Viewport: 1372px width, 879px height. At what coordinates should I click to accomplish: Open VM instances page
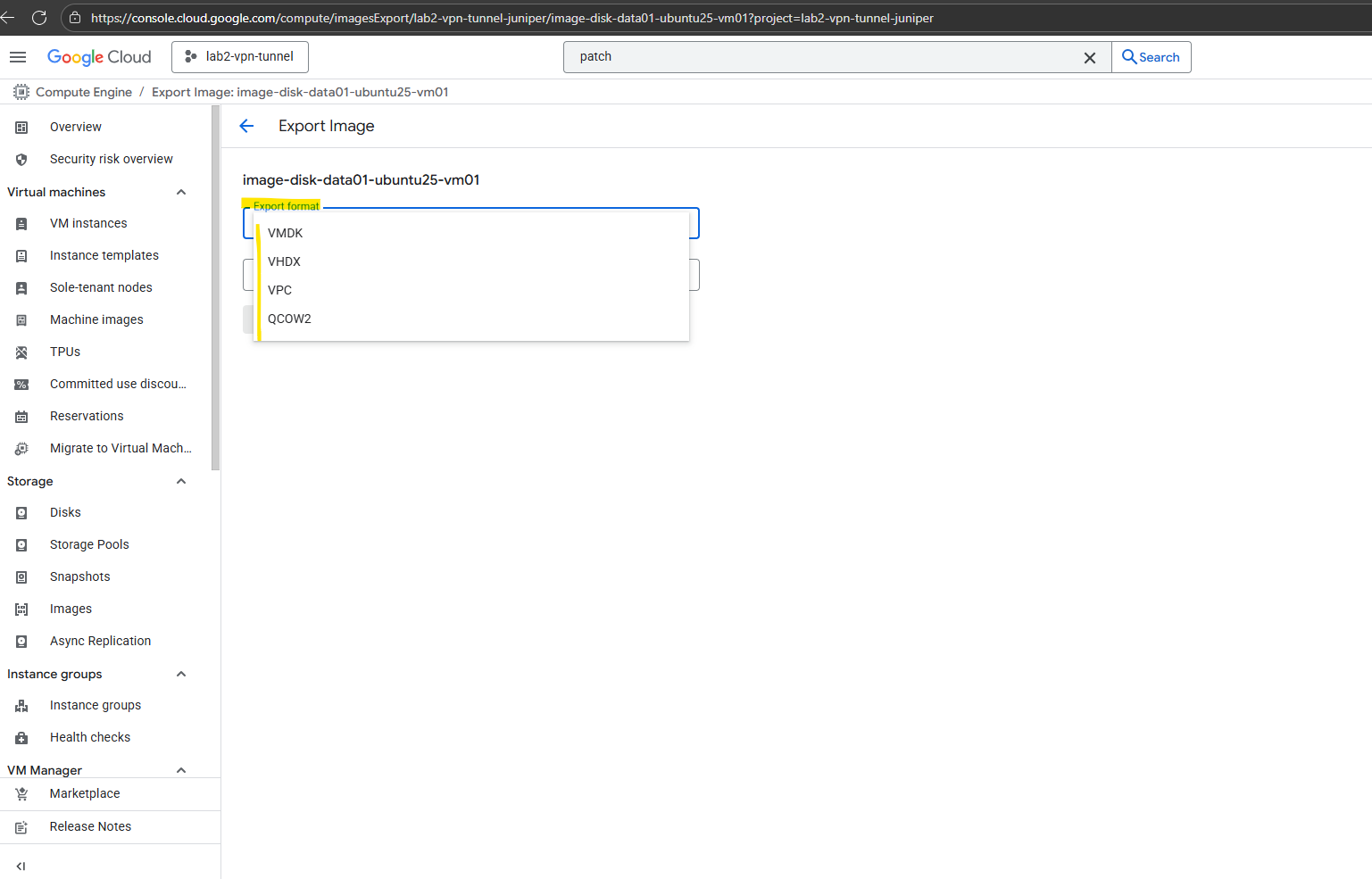point(88,223)
